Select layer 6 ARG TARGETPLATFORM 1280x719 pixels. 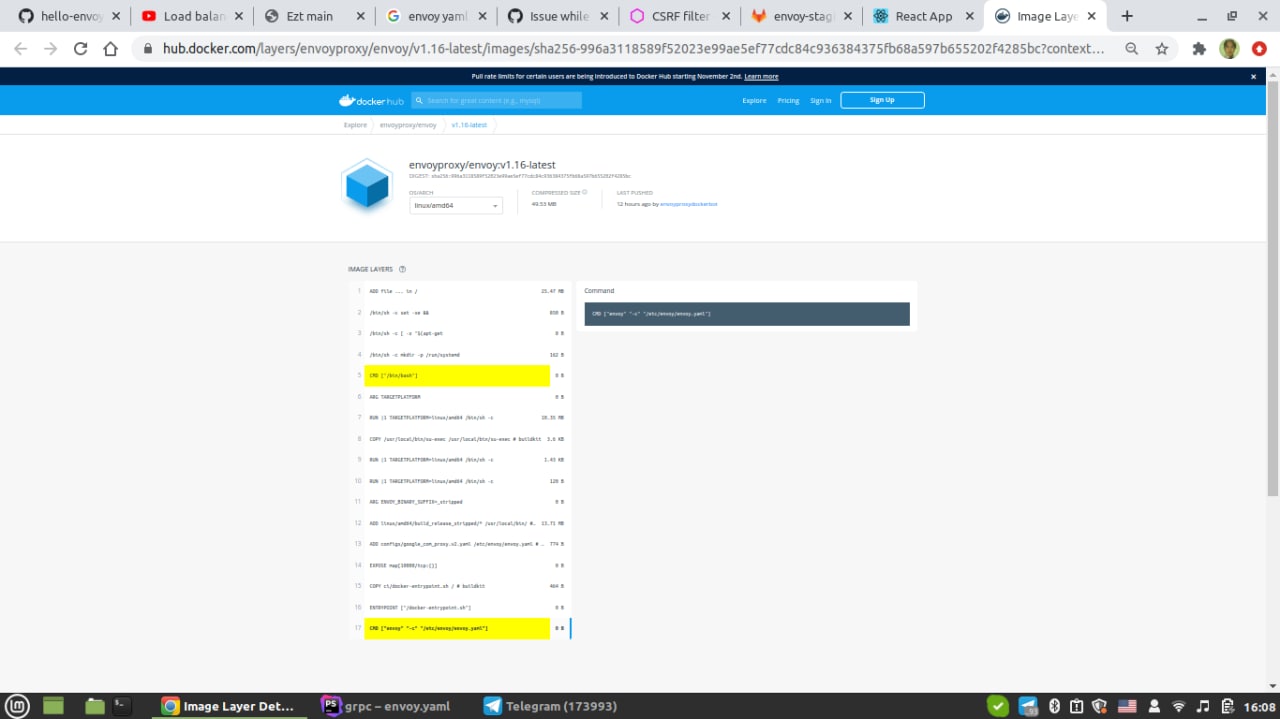[460, 396]
